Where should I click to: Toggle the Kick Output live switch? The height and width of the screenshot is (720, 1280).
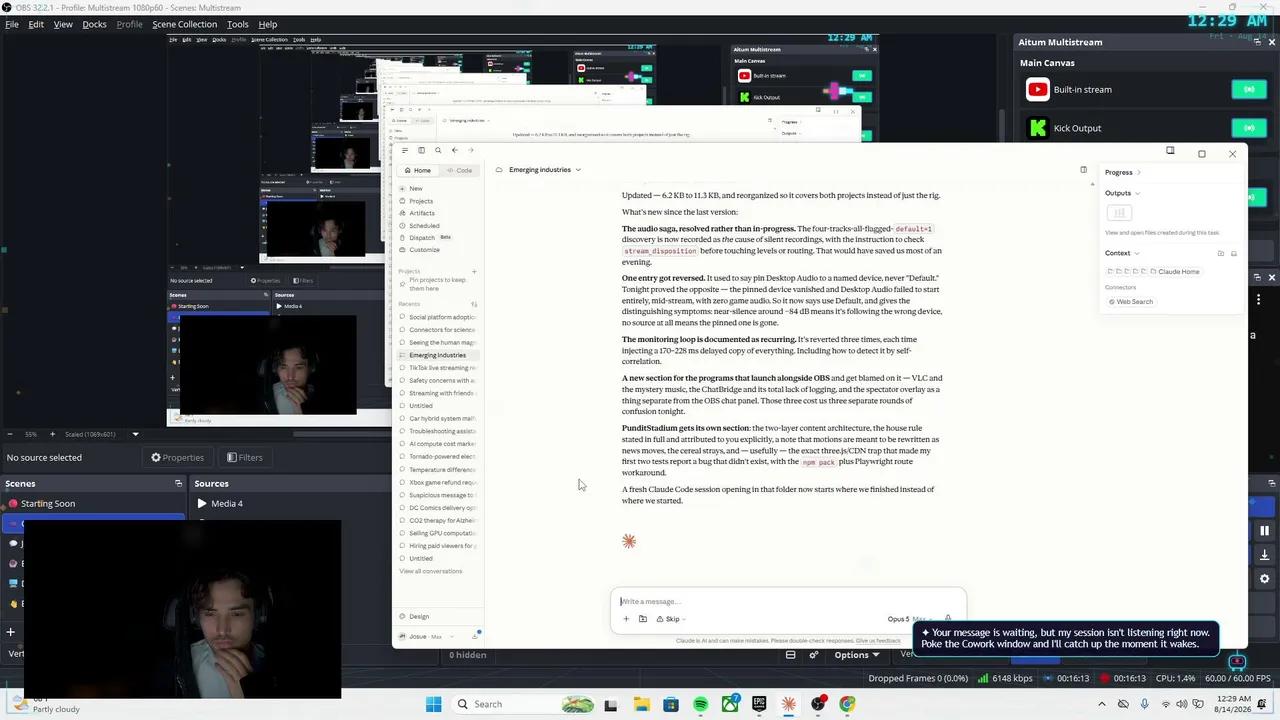1249,128
